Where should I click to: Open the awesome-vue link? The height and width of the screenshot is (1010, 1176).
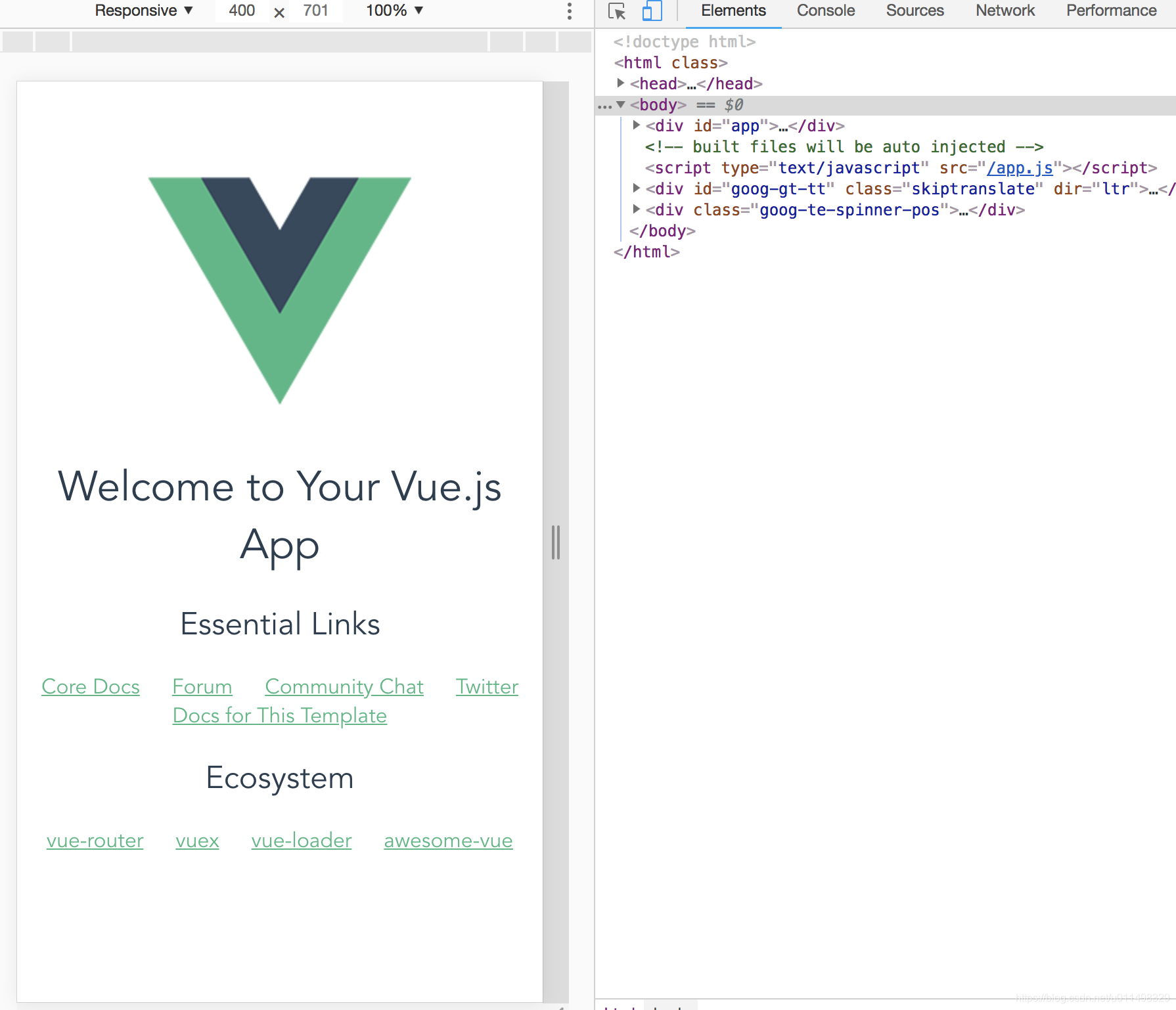click(x=448, y=841)
